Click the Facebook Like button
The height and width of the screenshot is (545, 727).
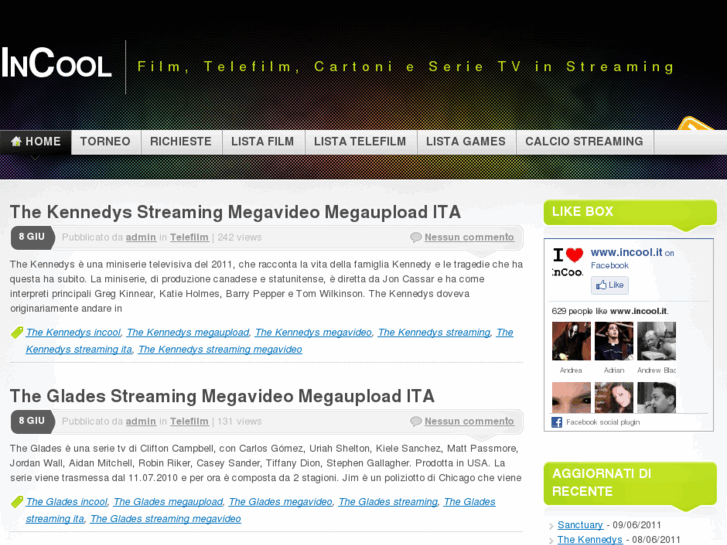click(610, 285)
